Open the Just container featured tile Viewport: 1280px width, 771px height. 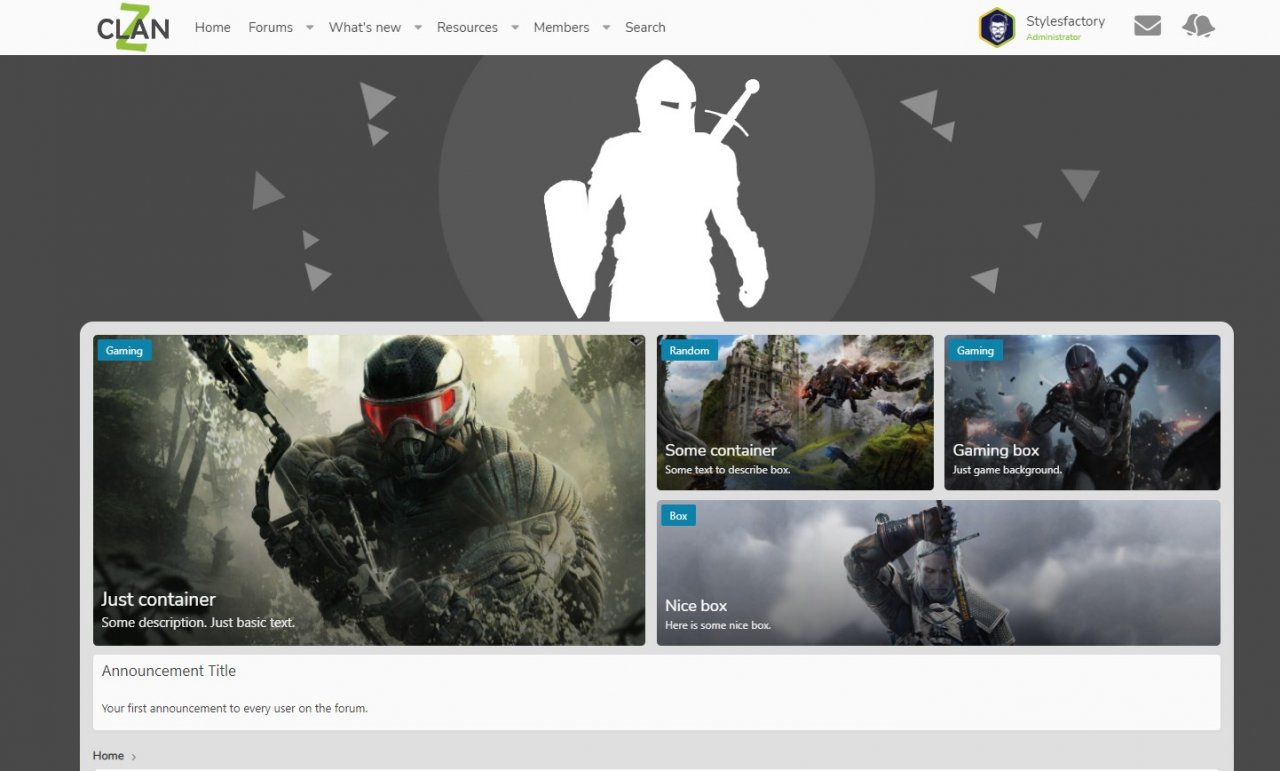point(368,490)
